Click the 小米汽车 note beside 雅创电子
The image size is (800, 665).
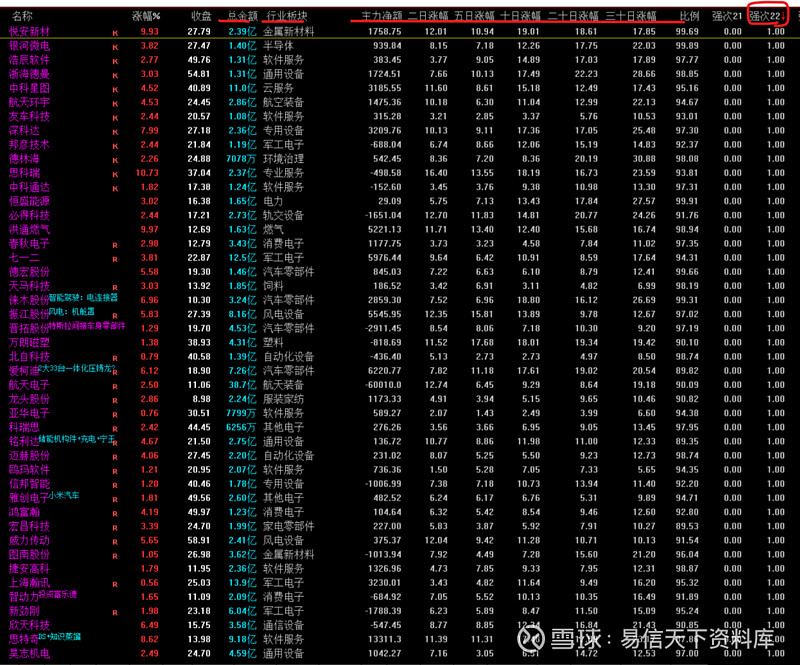click(x=64, y=495)
